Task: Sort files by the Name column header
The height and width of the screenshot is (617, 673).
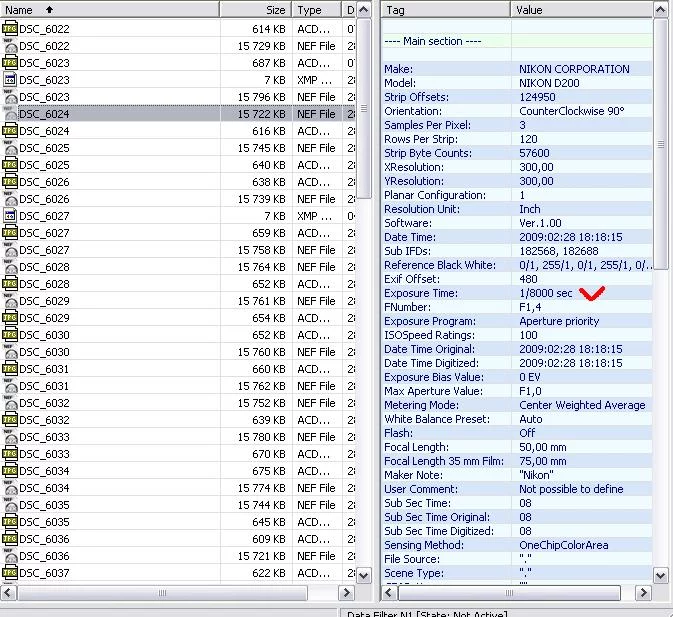Action: (x=110, y=10)
